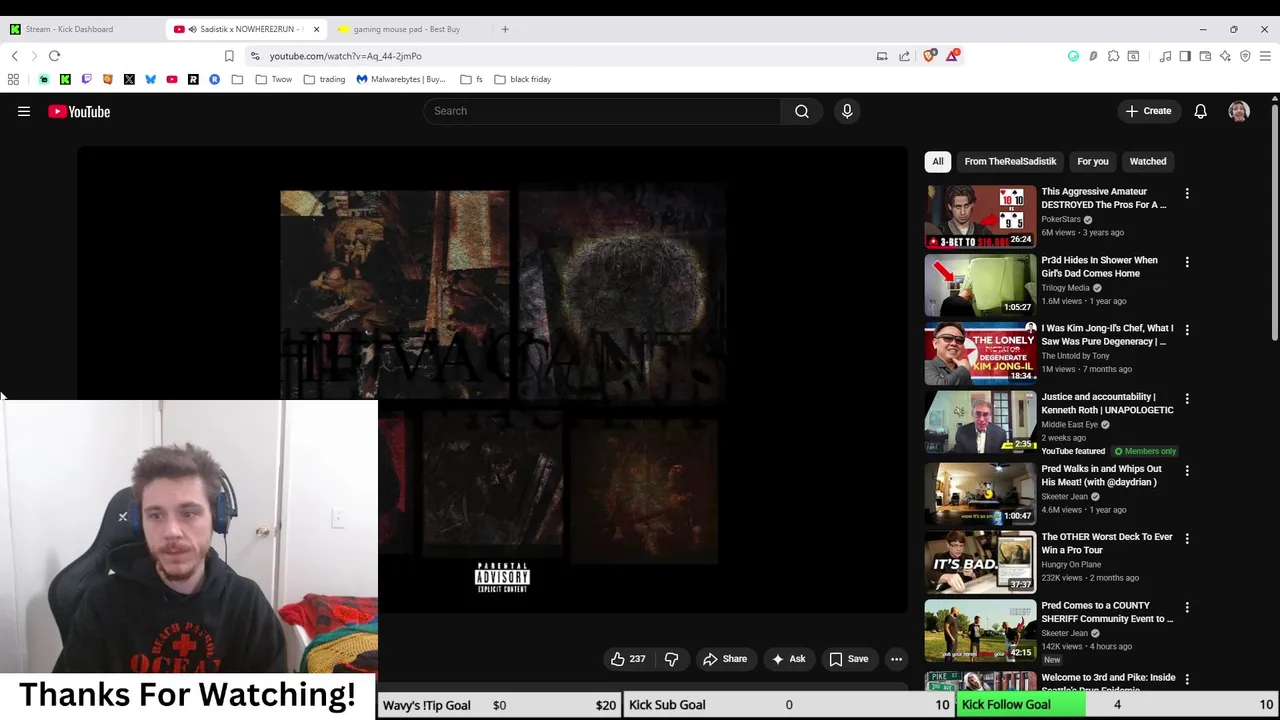The image size is (1280, 720).
Task: Like the video with thumbs up
Action: tap(628, 659)
